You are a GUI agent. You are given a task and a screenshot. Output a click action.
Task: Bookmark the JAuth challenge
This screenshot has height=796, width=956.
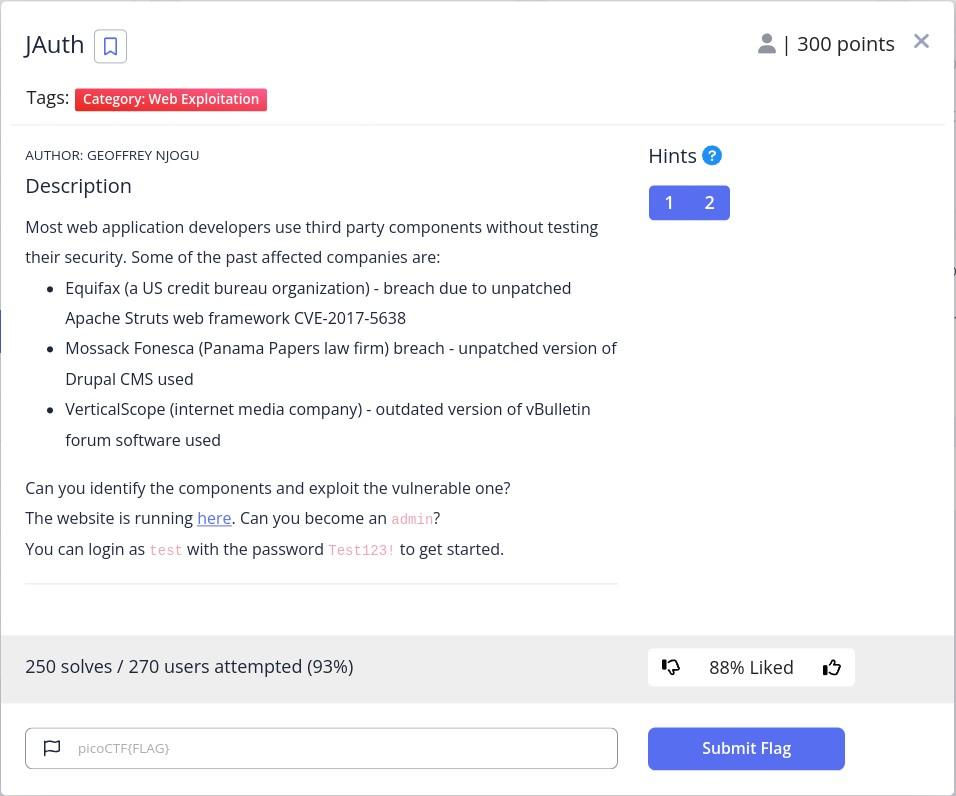[110, 46]
